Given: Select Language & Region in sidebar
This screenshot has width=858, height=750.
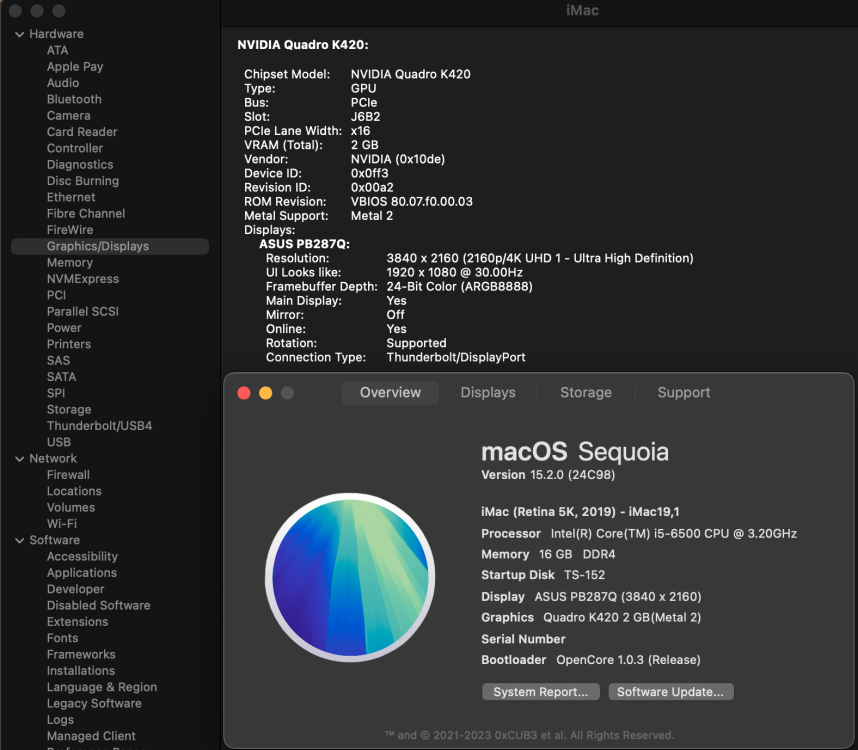Looking at the screenshot, I should (x=102, y=688).
